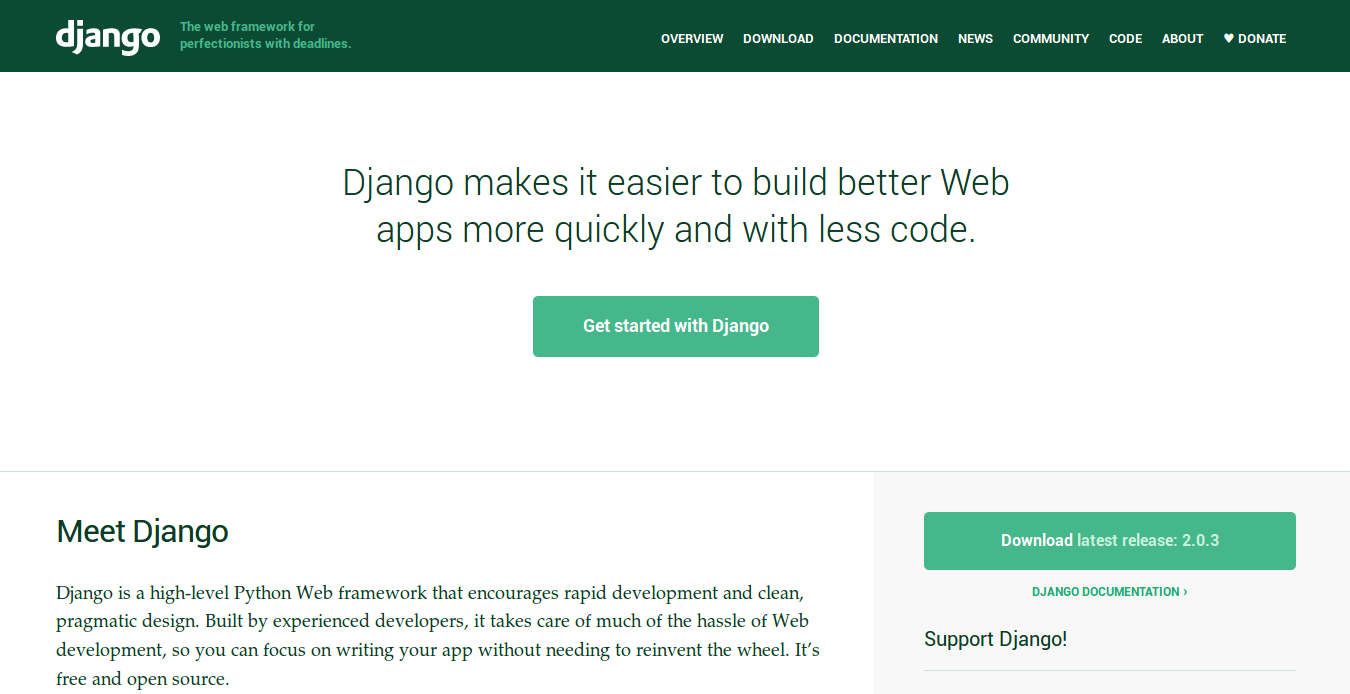Click the heart Donate link

pyautogui.click(x=1255, y=39)
